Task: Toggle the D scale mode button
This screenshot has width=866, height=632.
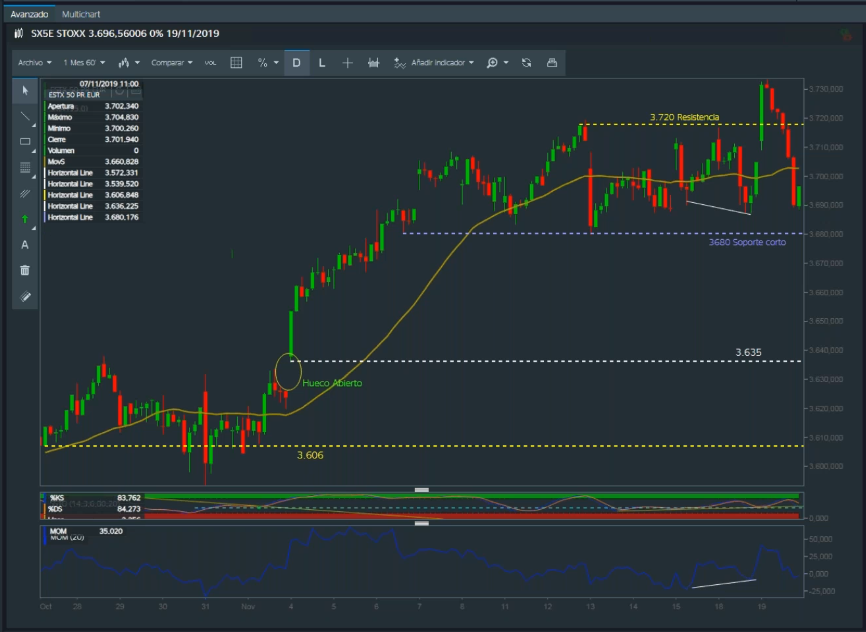Action: 296,62
